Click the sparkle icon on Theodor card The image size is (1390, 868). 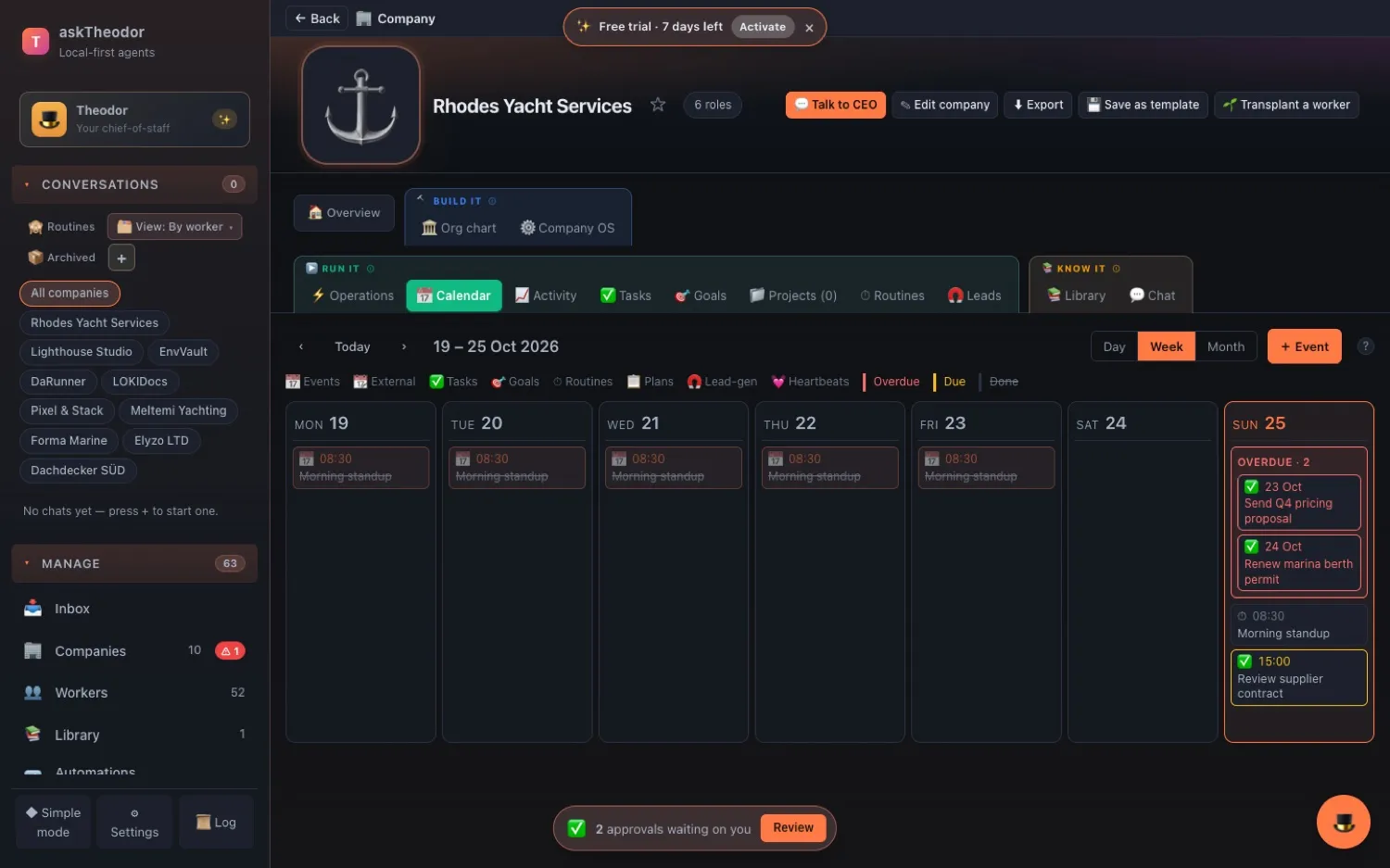tap(224, 120)
